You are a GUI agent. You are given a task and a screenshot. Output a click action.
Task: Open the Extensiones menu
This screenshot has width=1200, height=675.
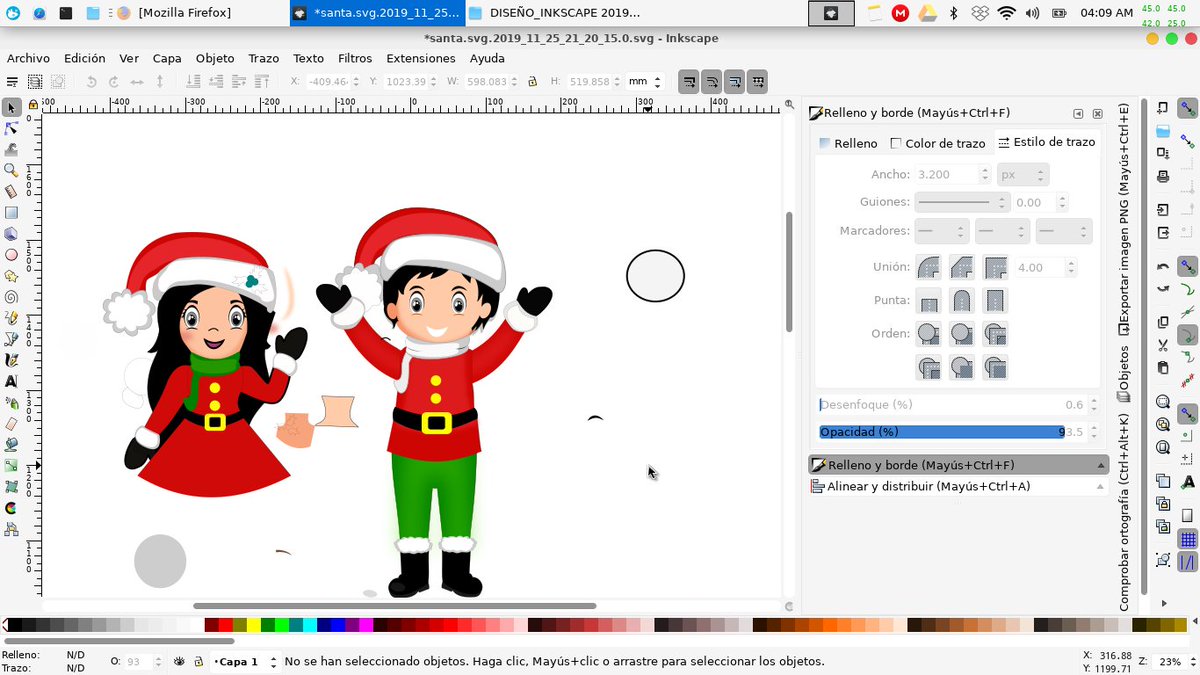(x=421, y=58)
